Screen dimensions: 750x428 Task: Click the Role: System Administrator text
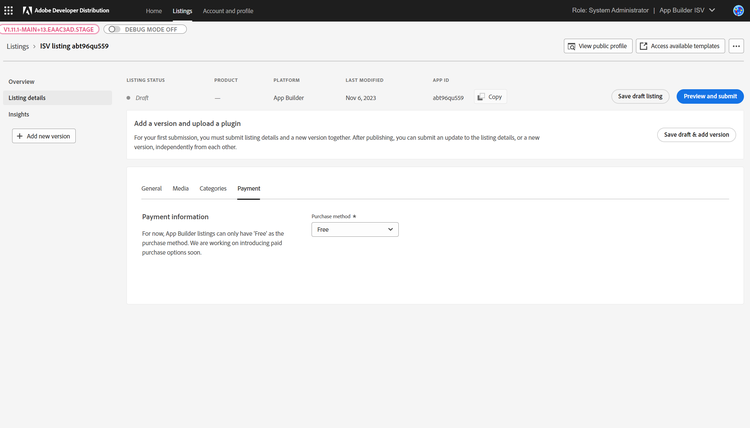(x=610, y=10)
